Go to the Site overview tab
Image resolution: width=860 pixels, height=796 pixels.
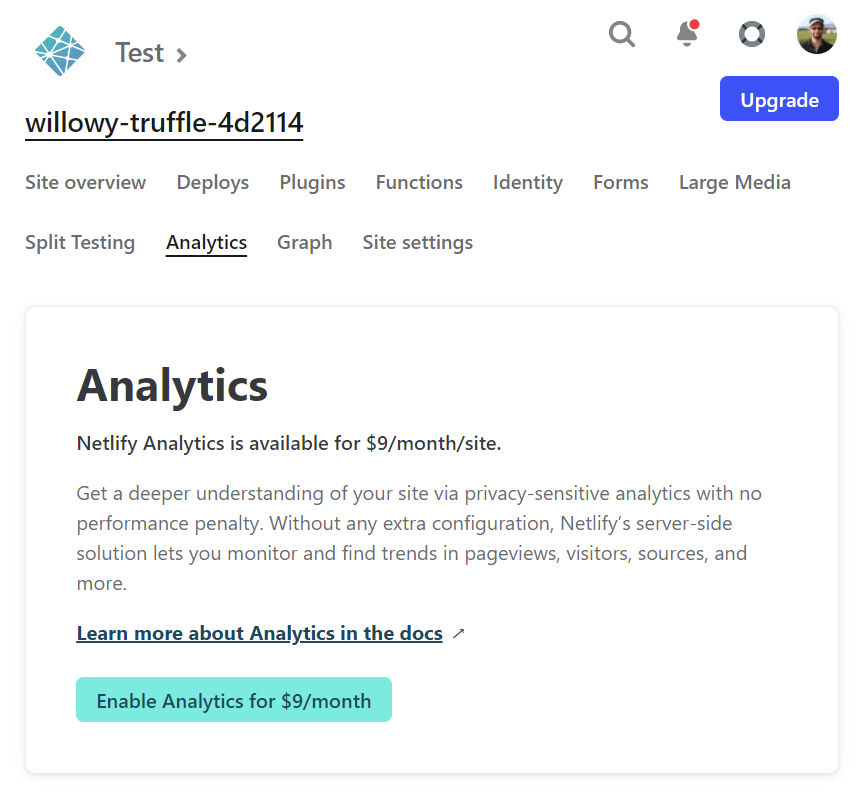[x=86, y=182]
